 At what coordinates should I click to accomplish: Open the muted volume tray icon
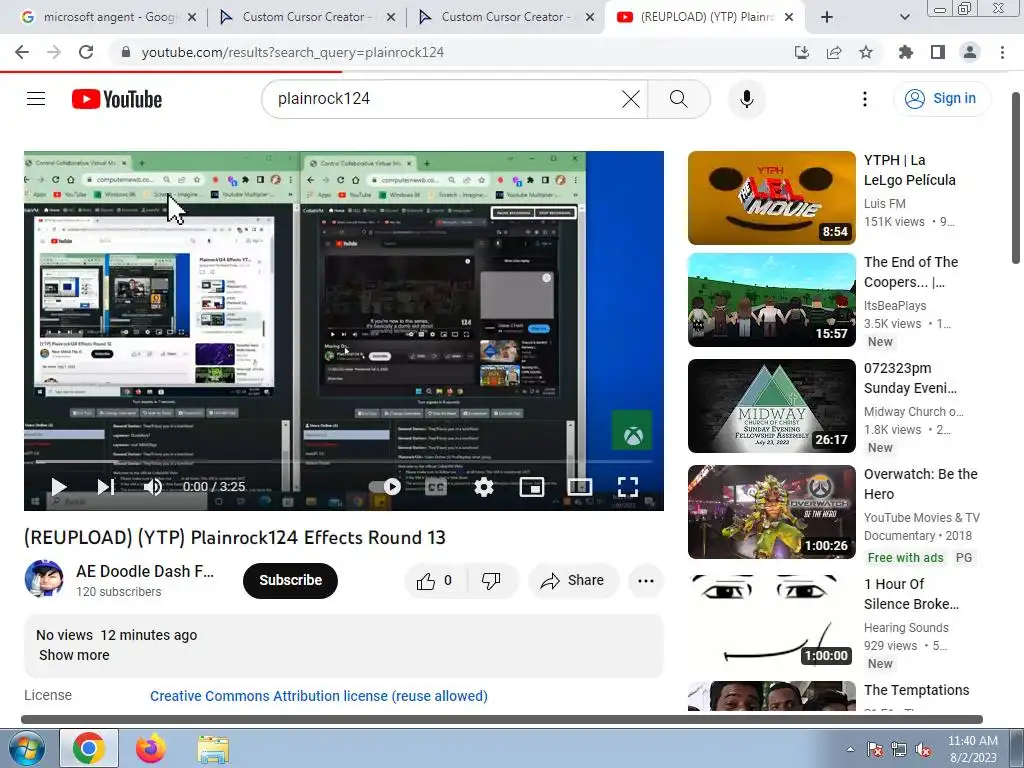tap(923, 749)
